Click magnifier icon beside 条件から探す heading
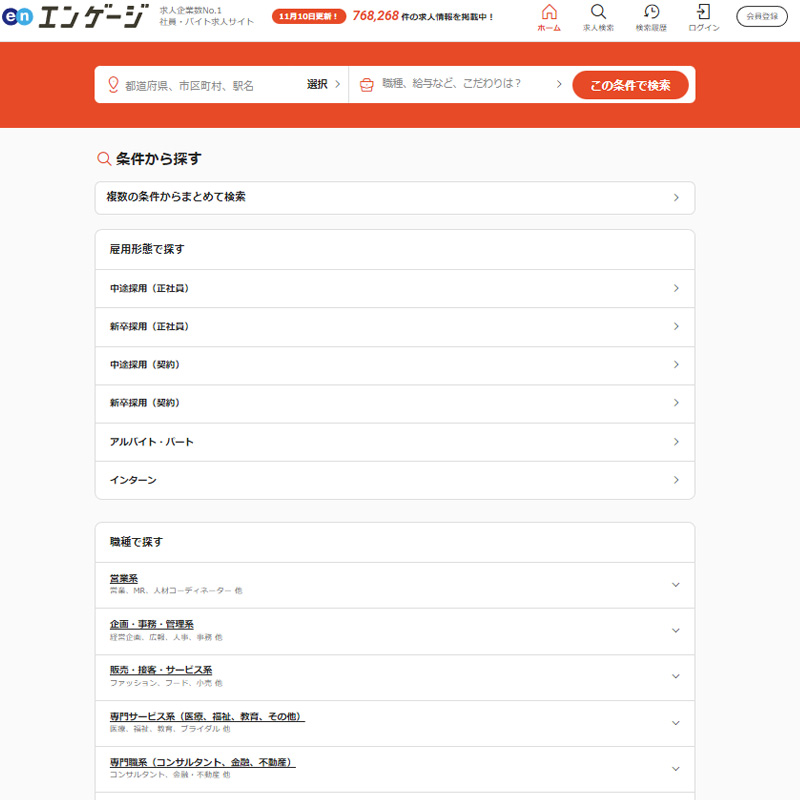 pyautogui.click(x=103, y=159)
